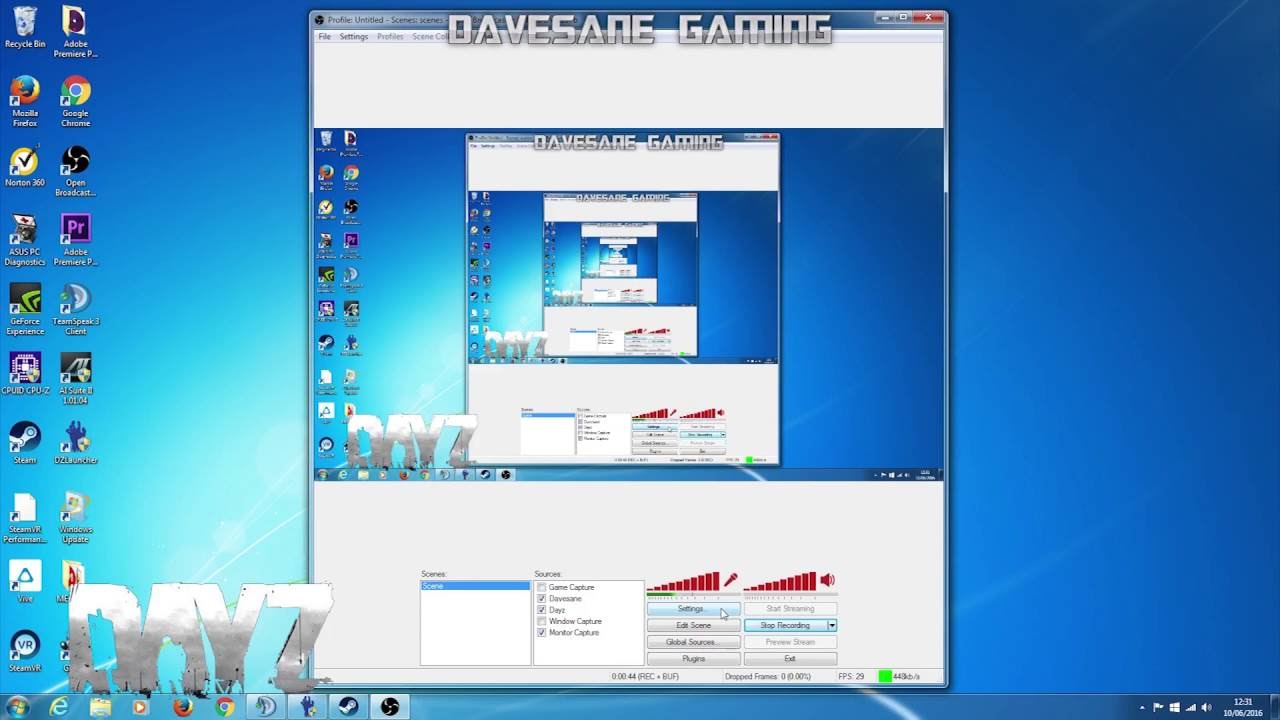The width and height of the screenshot is (1280, 720).
Task: Click the 'FPS: 29' status text
Action: [851, 677]
